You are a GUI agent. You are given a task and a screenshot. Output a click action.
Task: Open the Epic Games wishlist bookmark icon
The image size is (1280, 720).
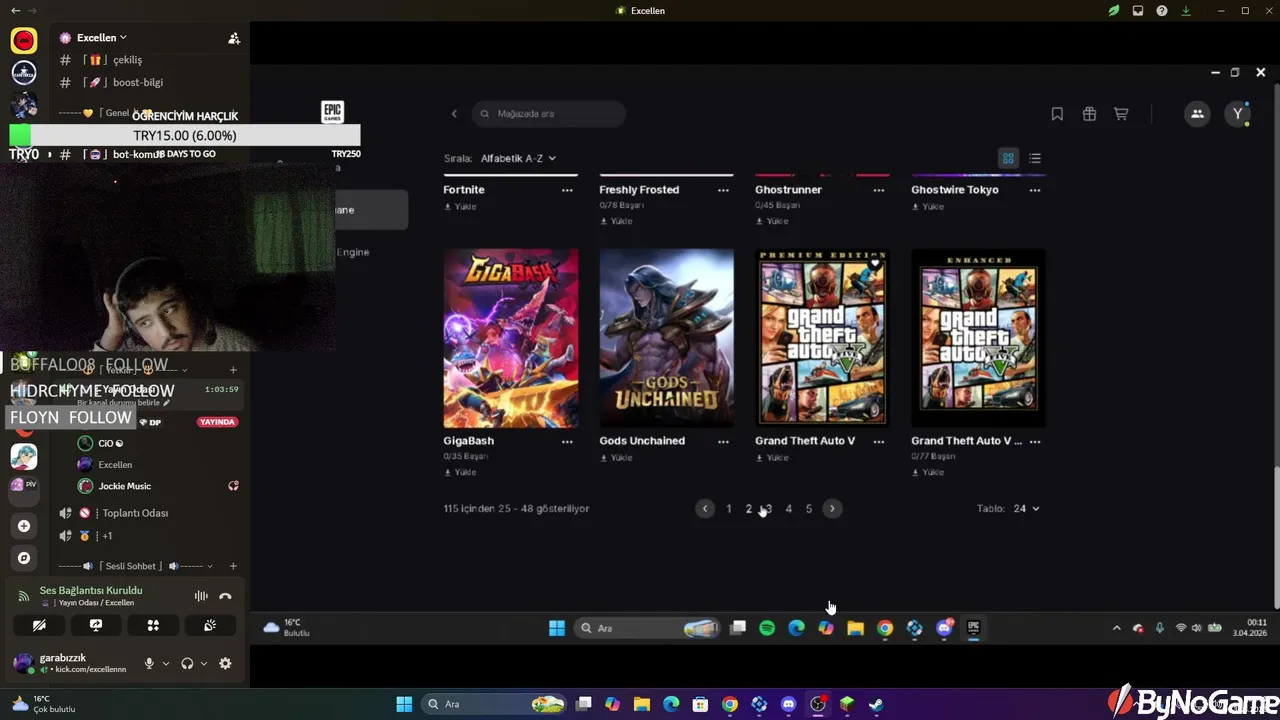click(x=1057, y=114)
